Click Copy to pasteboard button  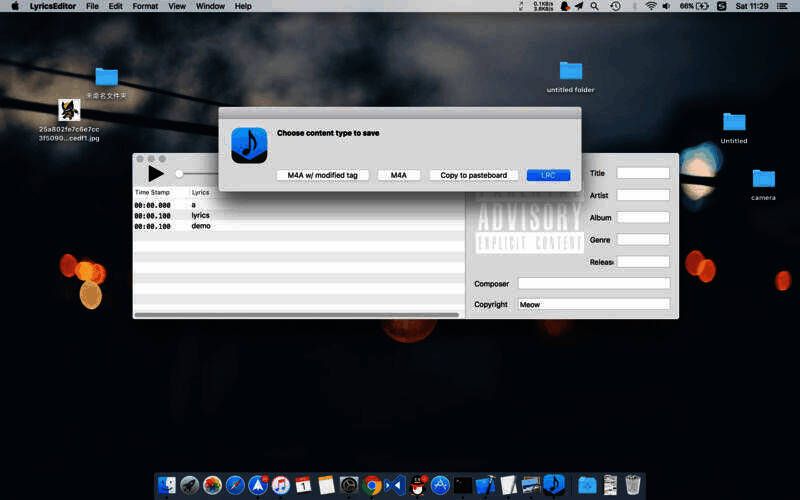tap(473, 175)
